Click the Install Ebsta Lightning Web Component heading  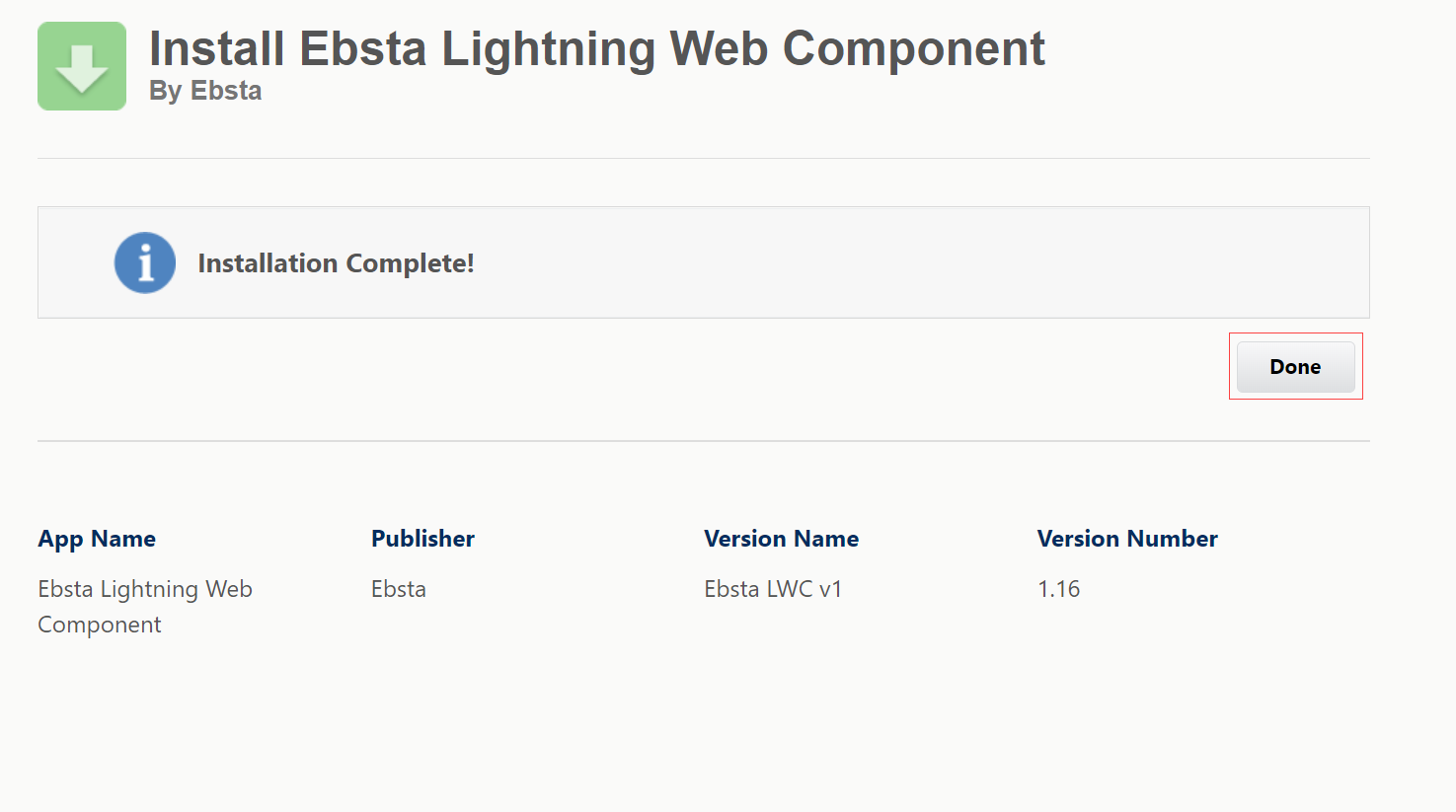tap(596, 47)
